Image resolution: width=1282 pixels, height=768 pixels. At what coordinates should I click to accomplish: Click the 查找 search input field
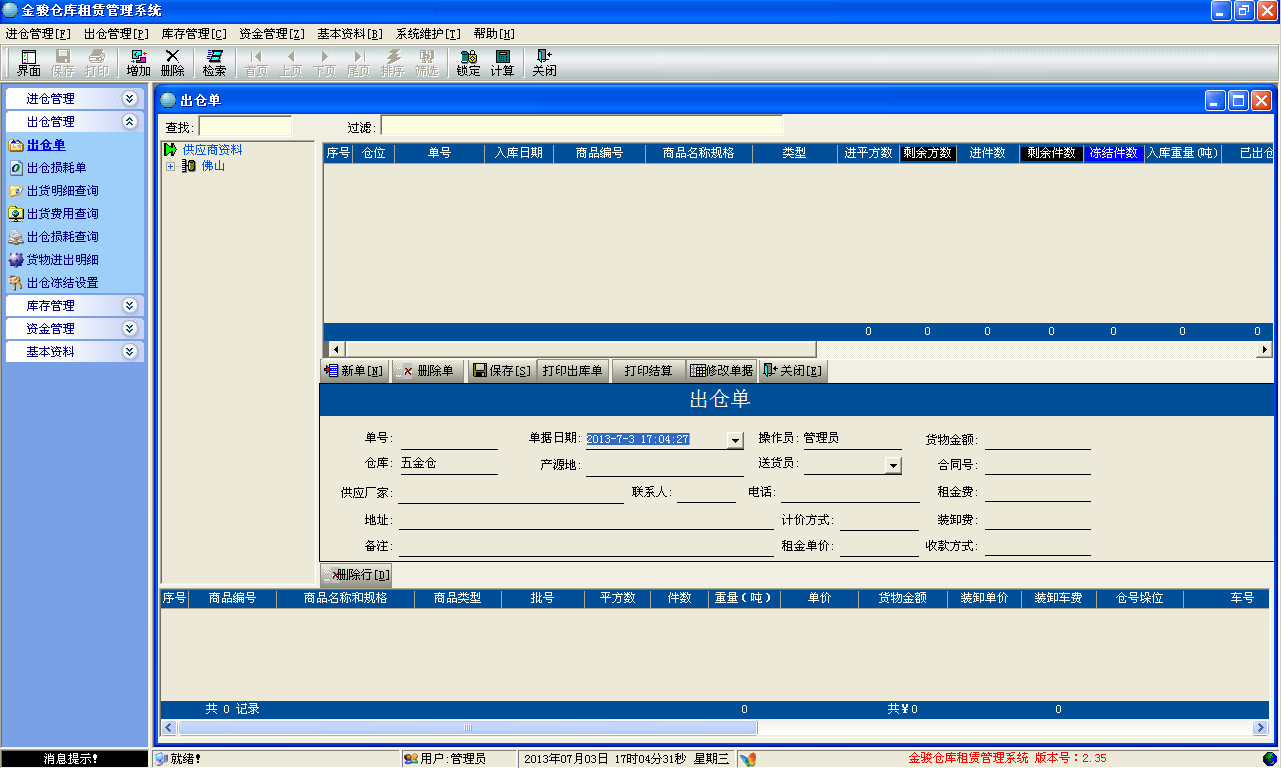click(x=245, y=127)
